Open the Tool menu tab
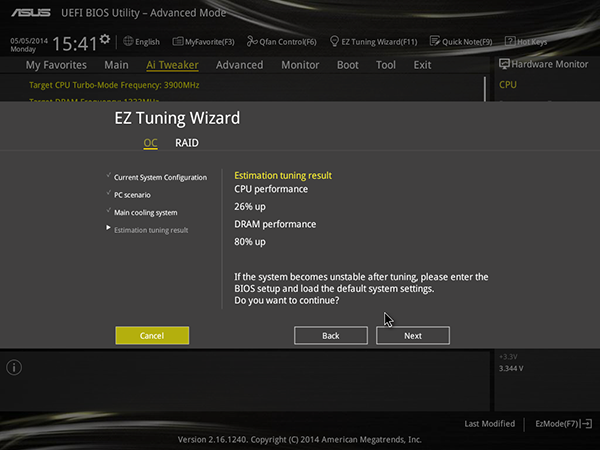Image resolution: width=600 pixels, height=450 pixels. (x=386, y=65)
